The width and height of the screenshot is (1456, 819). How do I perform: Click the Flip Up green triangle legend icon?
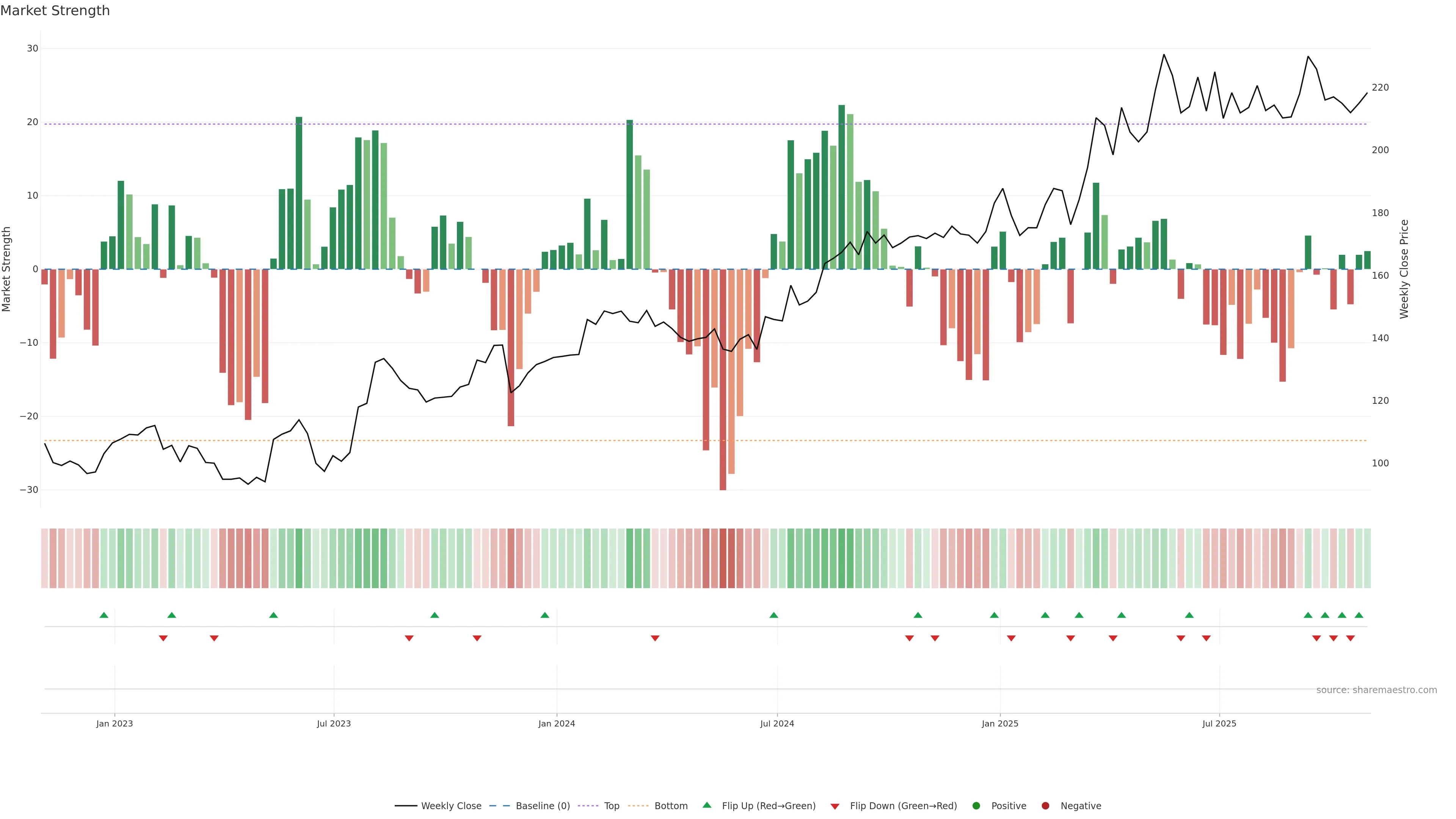(x=706, y=805)
